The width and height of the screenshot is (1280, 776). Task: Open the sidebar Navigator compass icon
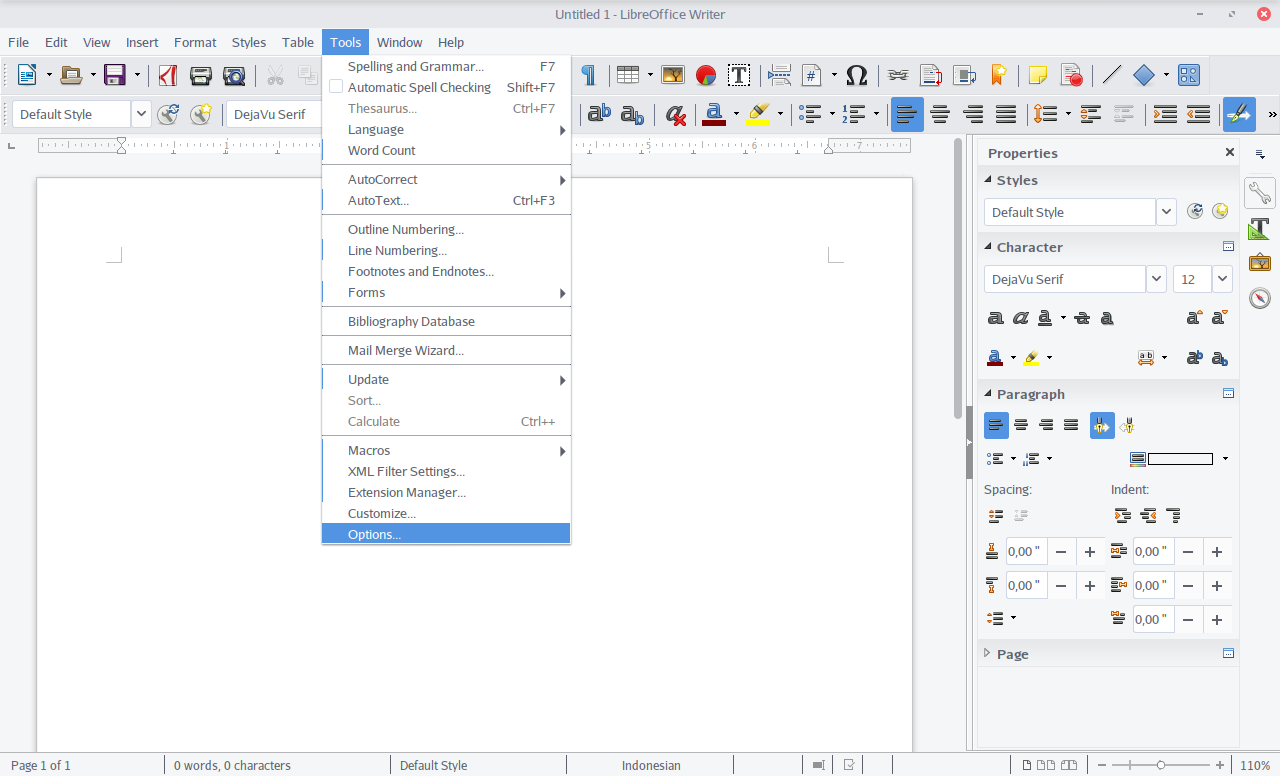(1260, 298)
